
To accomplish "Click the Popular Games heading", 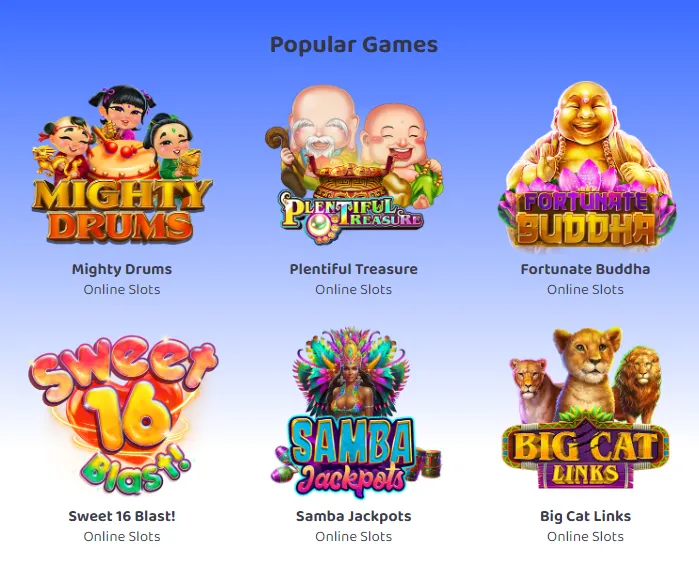I will coord(354,45).
